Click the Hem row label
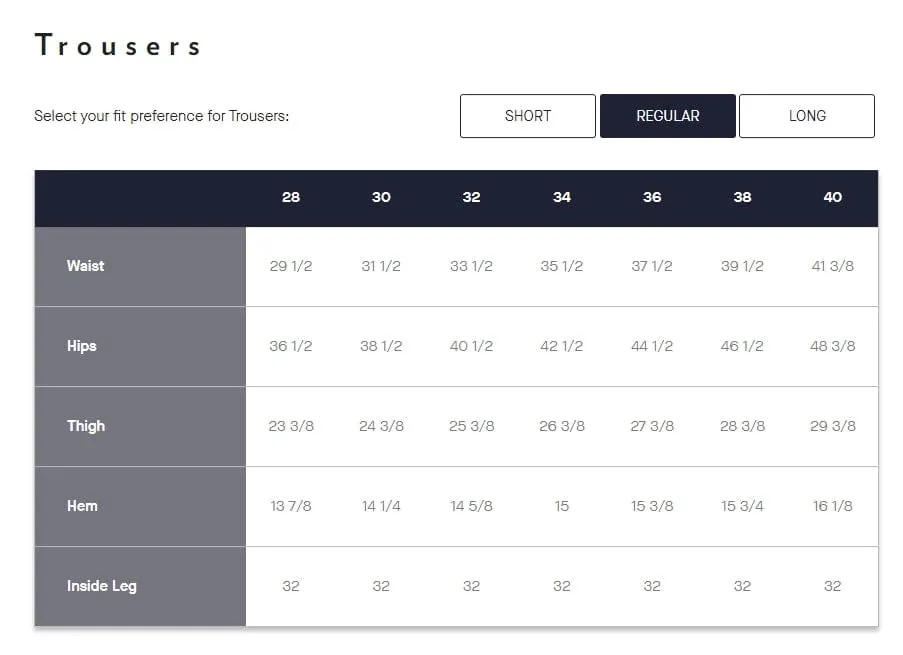Image resolution: width=903 pixels, height=655 pixels. pos(82,506)
